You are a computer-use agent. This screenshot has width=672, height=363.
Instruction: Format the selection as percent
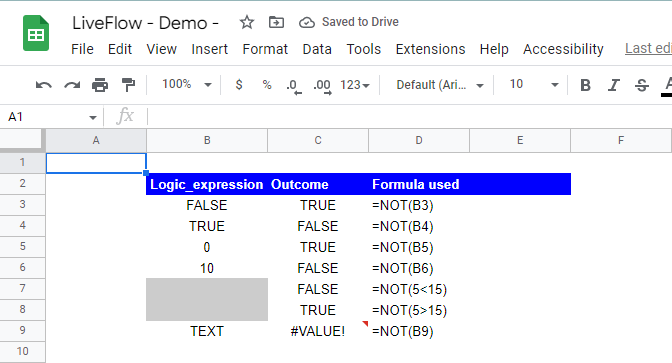(x=267, y=84)
